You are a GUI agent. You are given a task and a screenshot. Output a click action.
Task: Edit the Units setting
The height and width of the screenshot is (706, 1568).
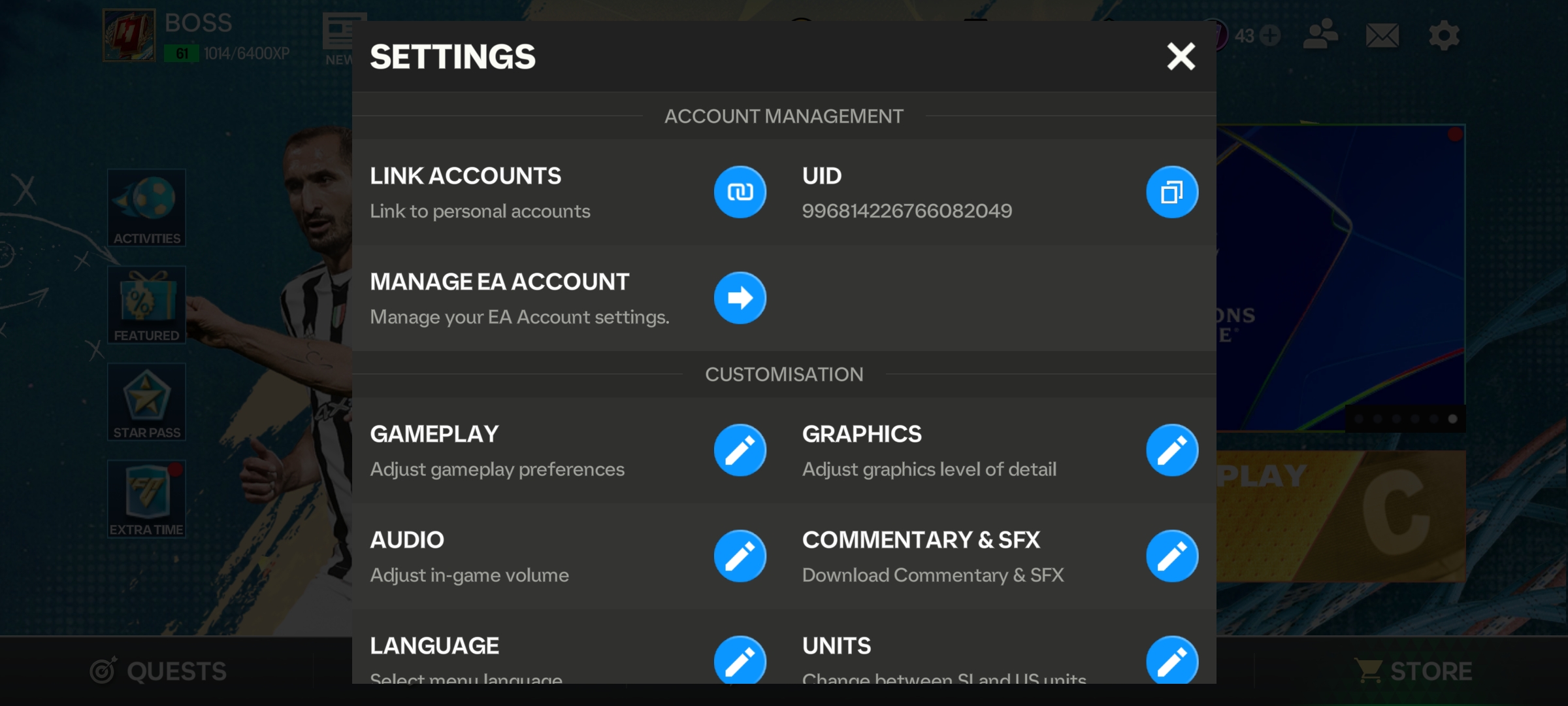tap(1172, 660)
